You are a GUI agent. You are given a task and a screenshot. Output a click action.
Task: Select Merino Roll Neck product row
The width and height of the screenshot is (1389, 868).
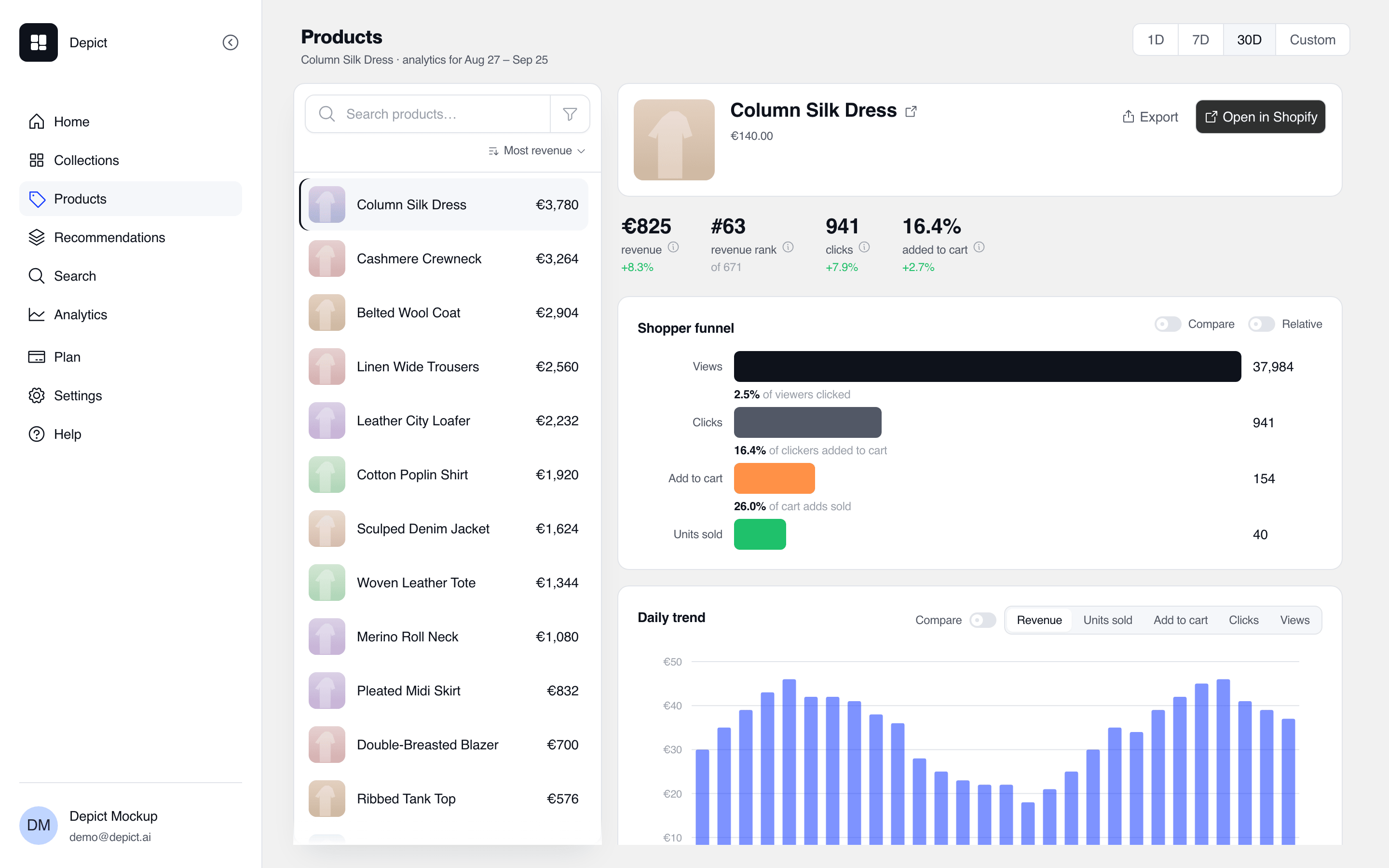444,637
